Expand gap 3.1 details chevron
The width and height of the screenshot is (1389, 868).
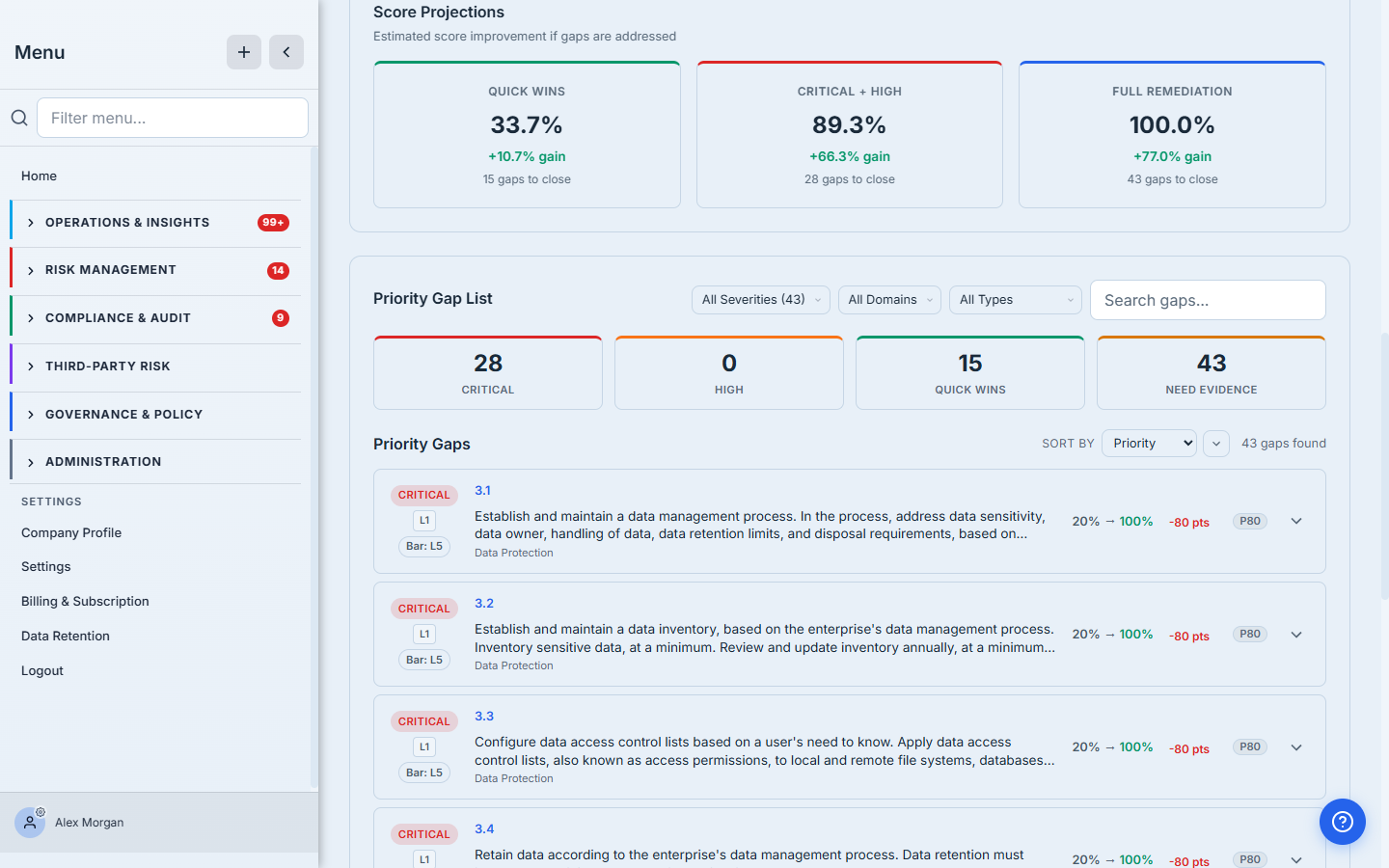(1296, 522)
